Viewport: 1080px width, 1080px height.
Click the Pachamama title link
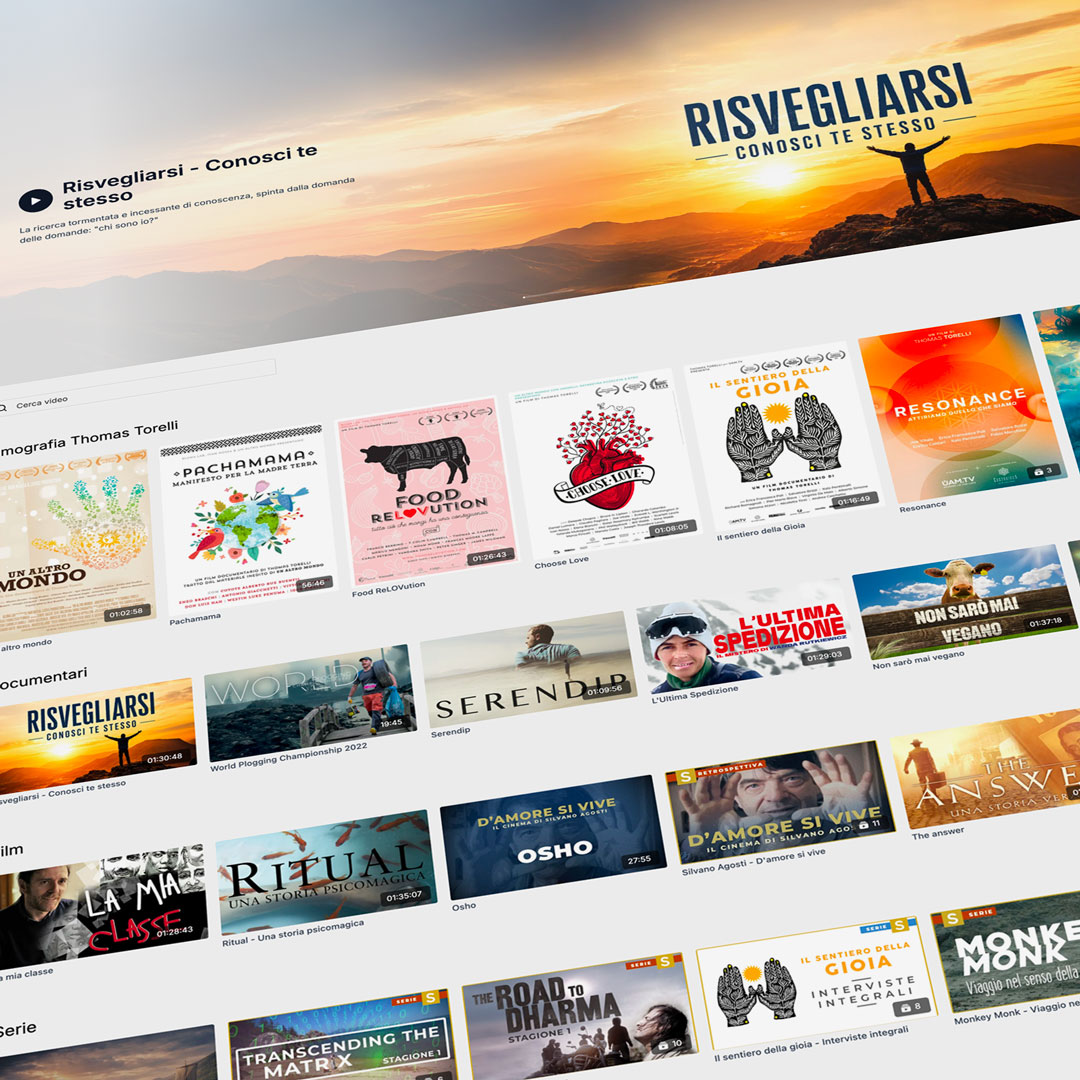pyautogui.click(x=195, y=619)
